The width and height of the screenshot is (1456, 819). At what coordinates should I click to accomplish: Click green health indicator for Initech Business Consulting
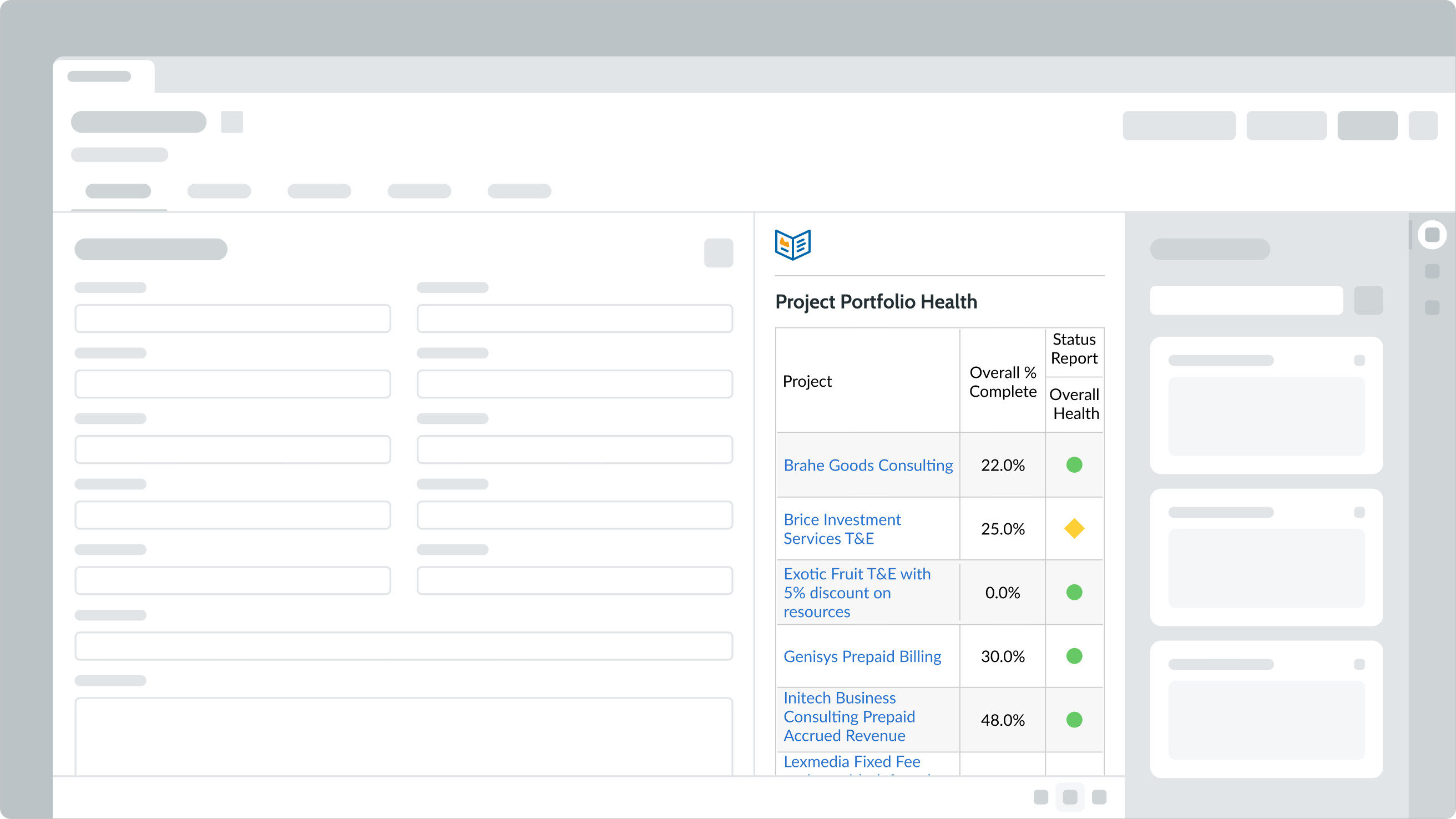coord(1074,720)
